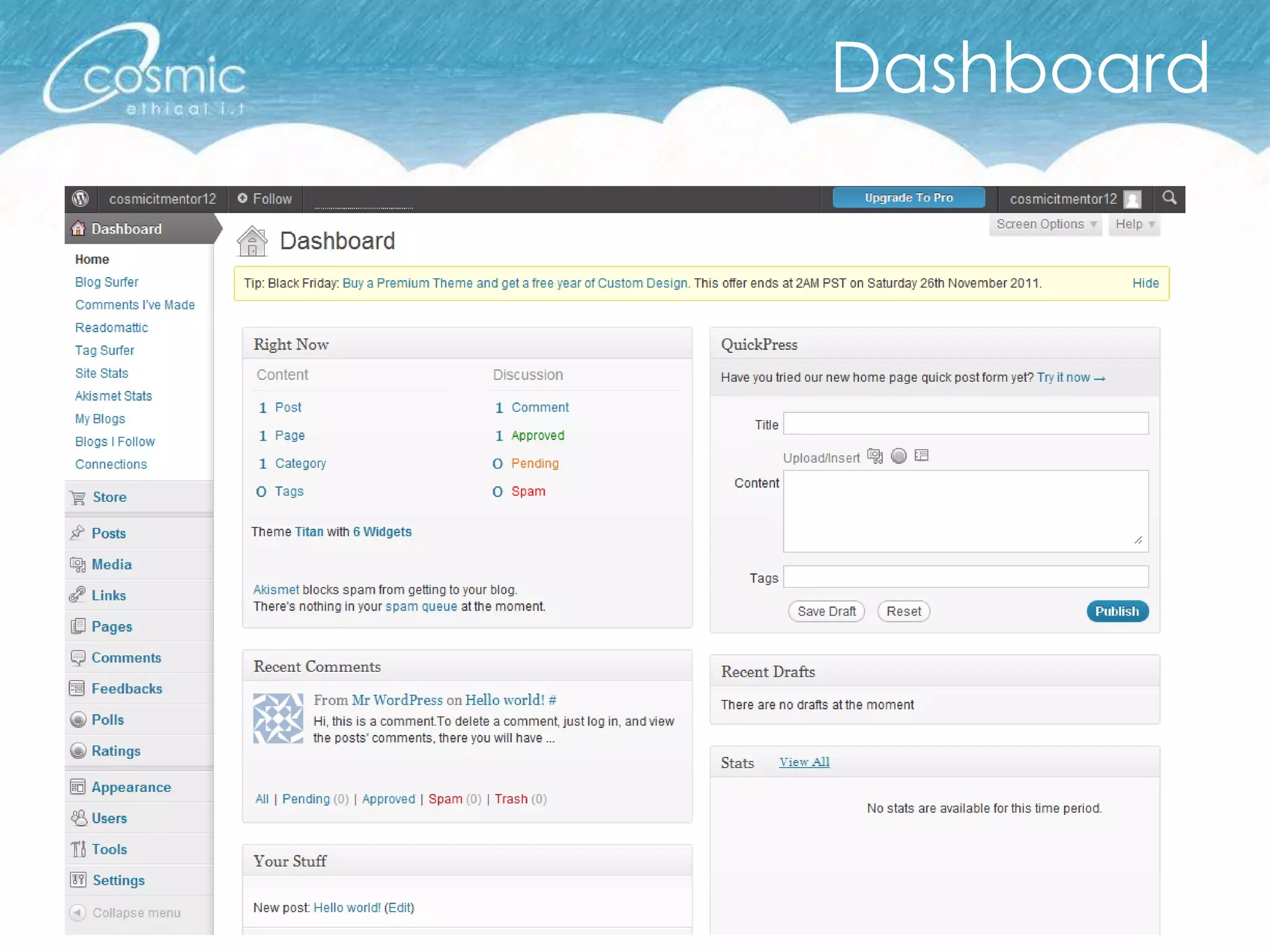Open Connections in sidebar
The width and height of the screenshot is (1270, 952).
point(111,464)
